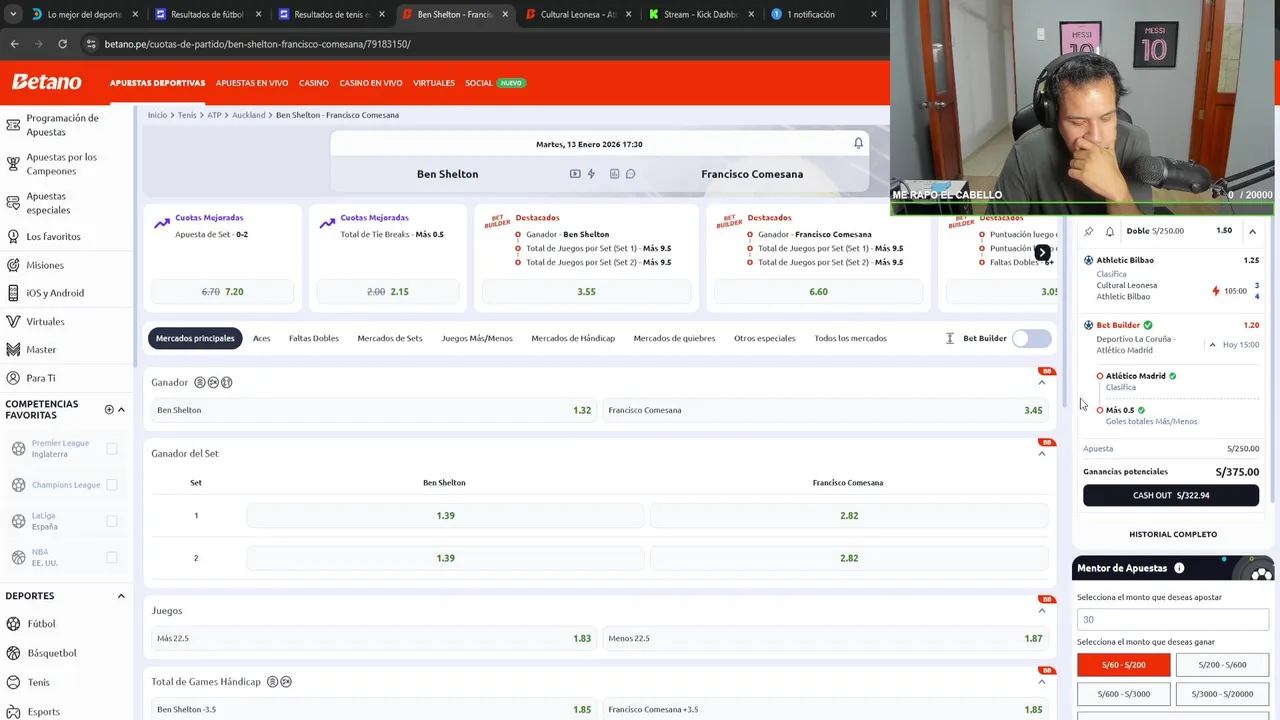Collapse Competencias Favoritas section
The image size is (1280, 720).
coord(121,409)
